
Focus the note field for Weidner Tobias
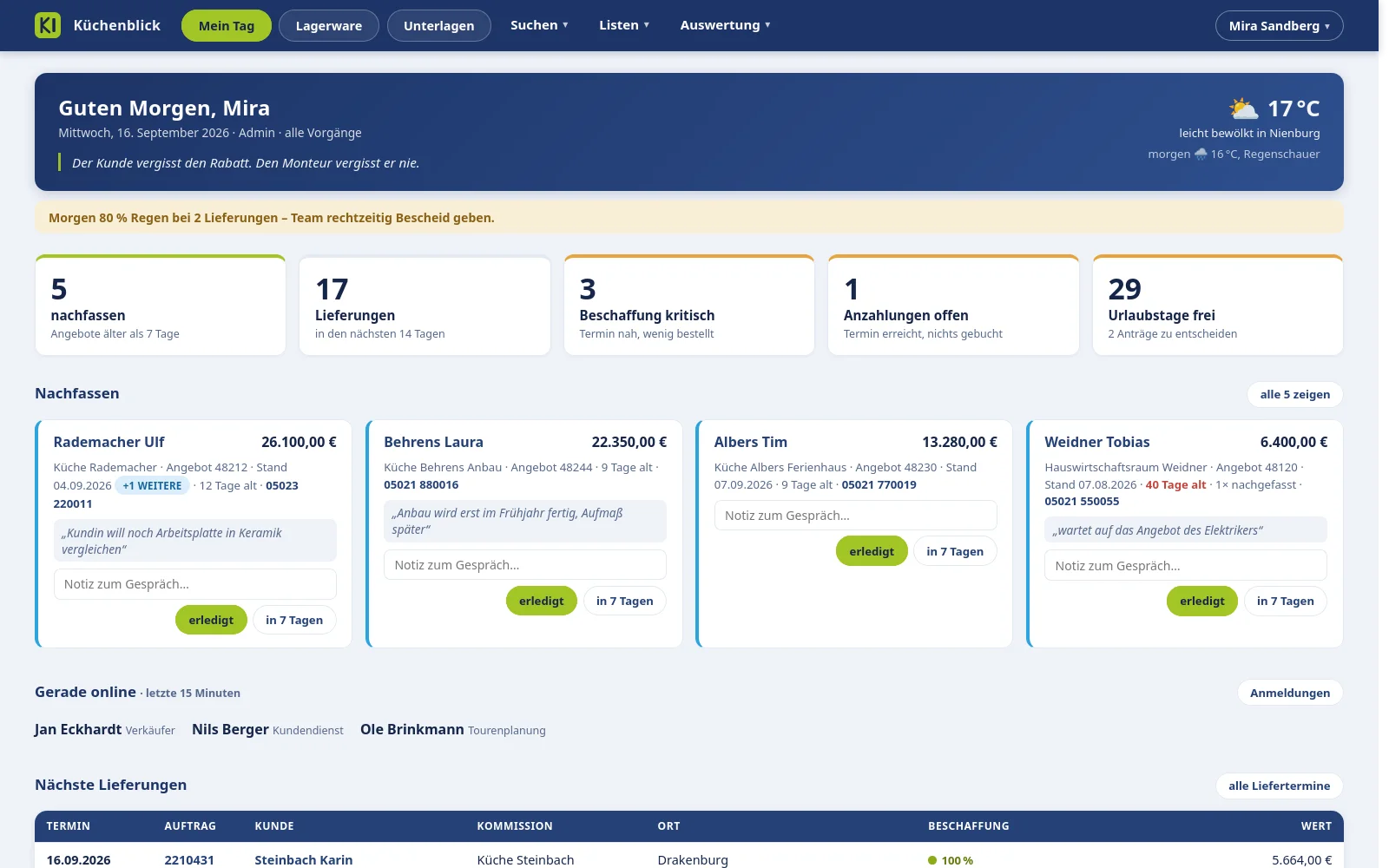(1186, 566)
